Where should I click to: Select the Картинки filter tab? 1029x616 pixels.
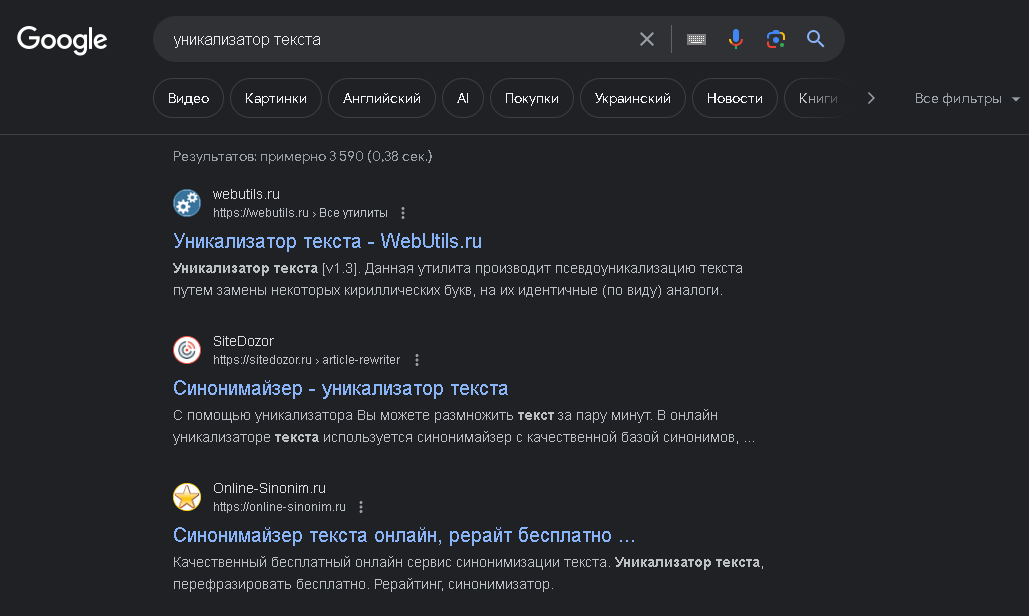coord(275,99)
